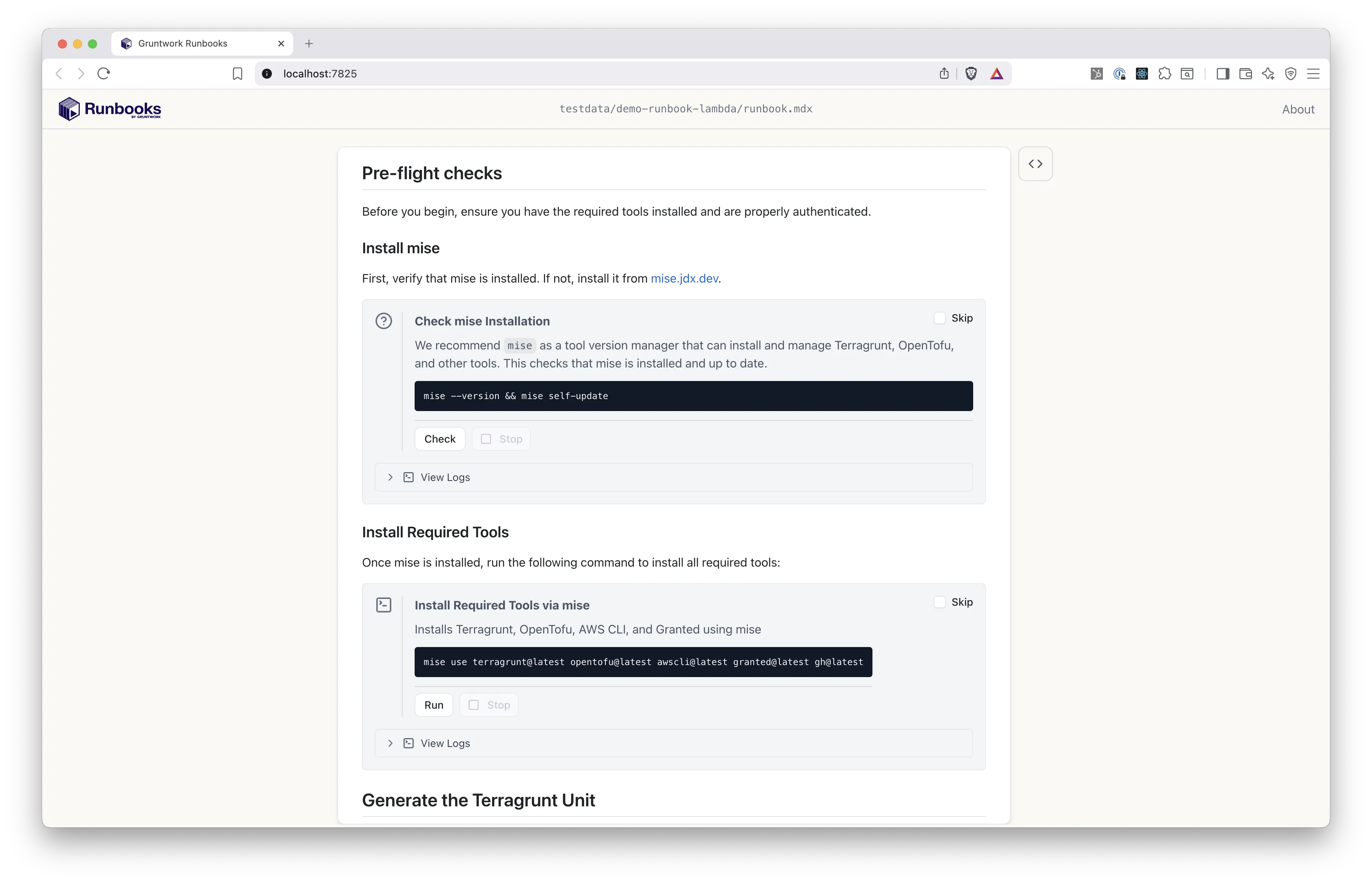The width and height of the screenshot is (1372, 883).
Task: Open the mise.jdx.dev link
Action: (x=684, y=279)
